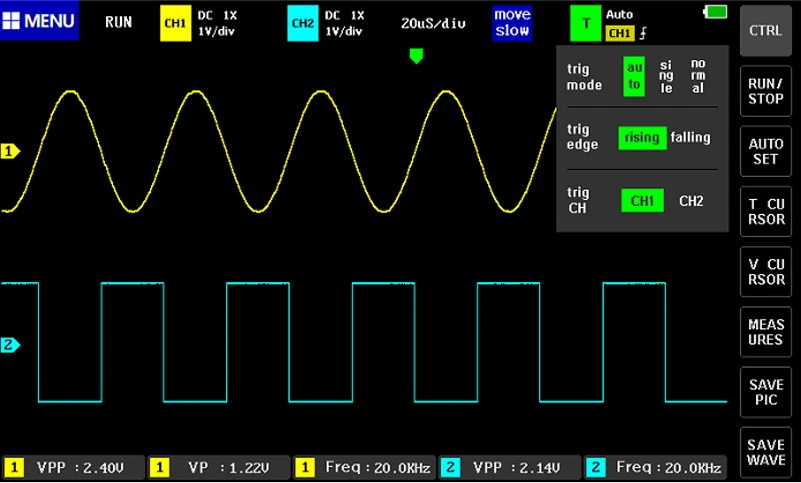Viewport: 801px width, 483px height.
Task: Click the AUTO SET button
Action: point(765,151)
